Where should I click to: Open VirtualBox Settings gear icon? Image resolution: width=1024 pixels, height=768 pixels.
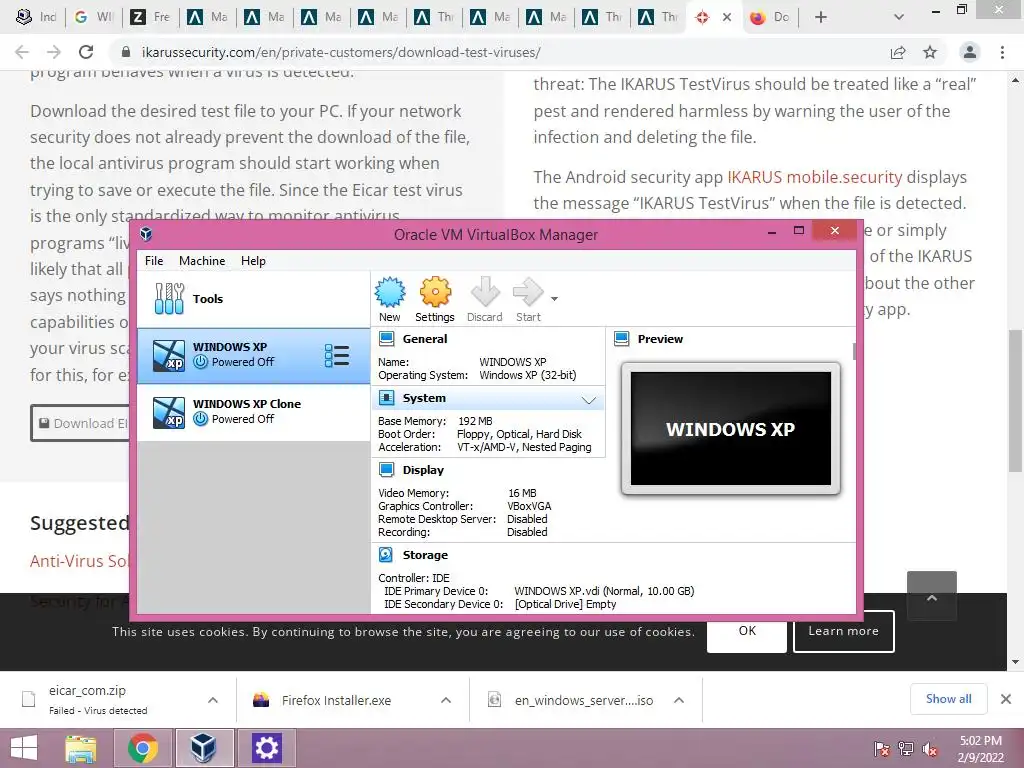click(435, 300)
